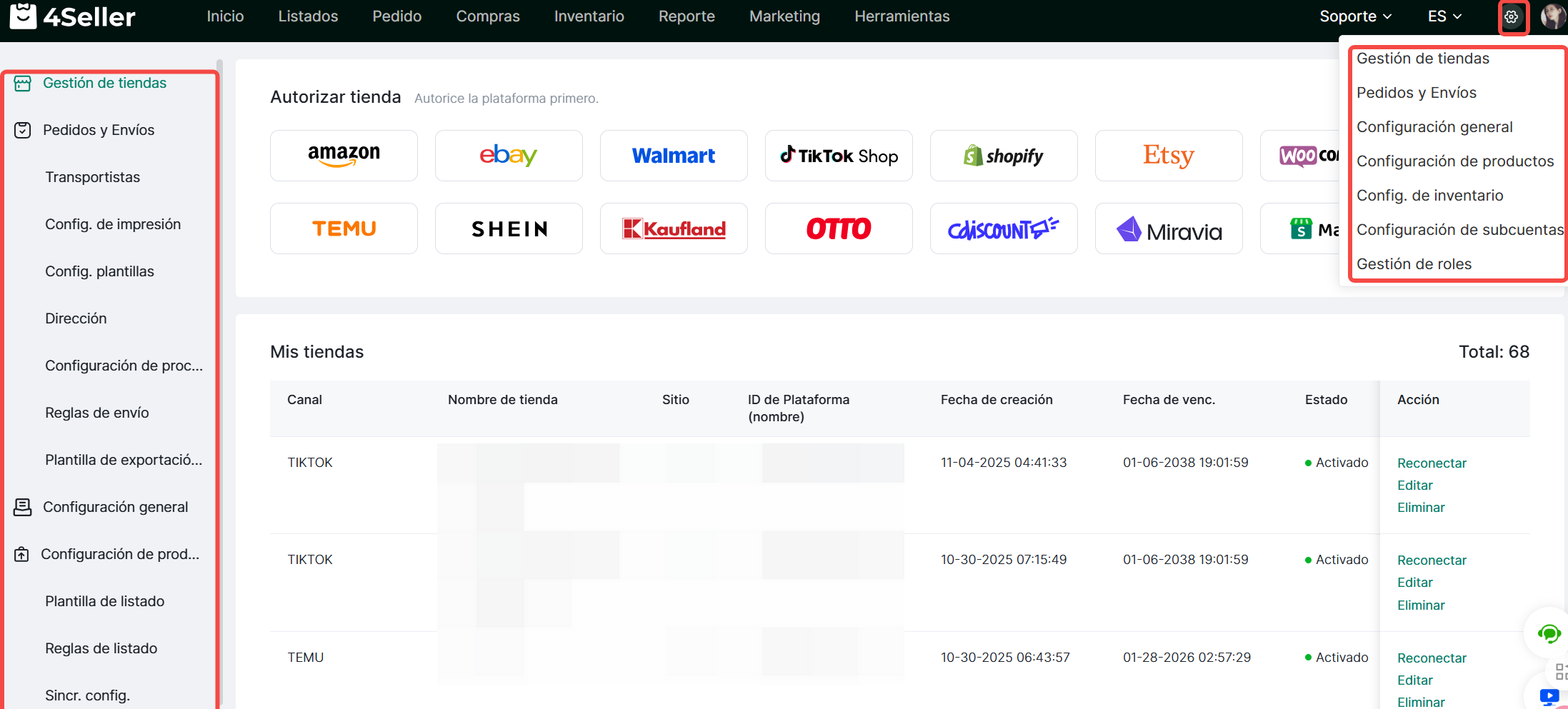Expand Configuración general in sidebar
Image resolution: width=1568 pixels, height=709 pixels.
pyautogui.click(x=115, y=507)
